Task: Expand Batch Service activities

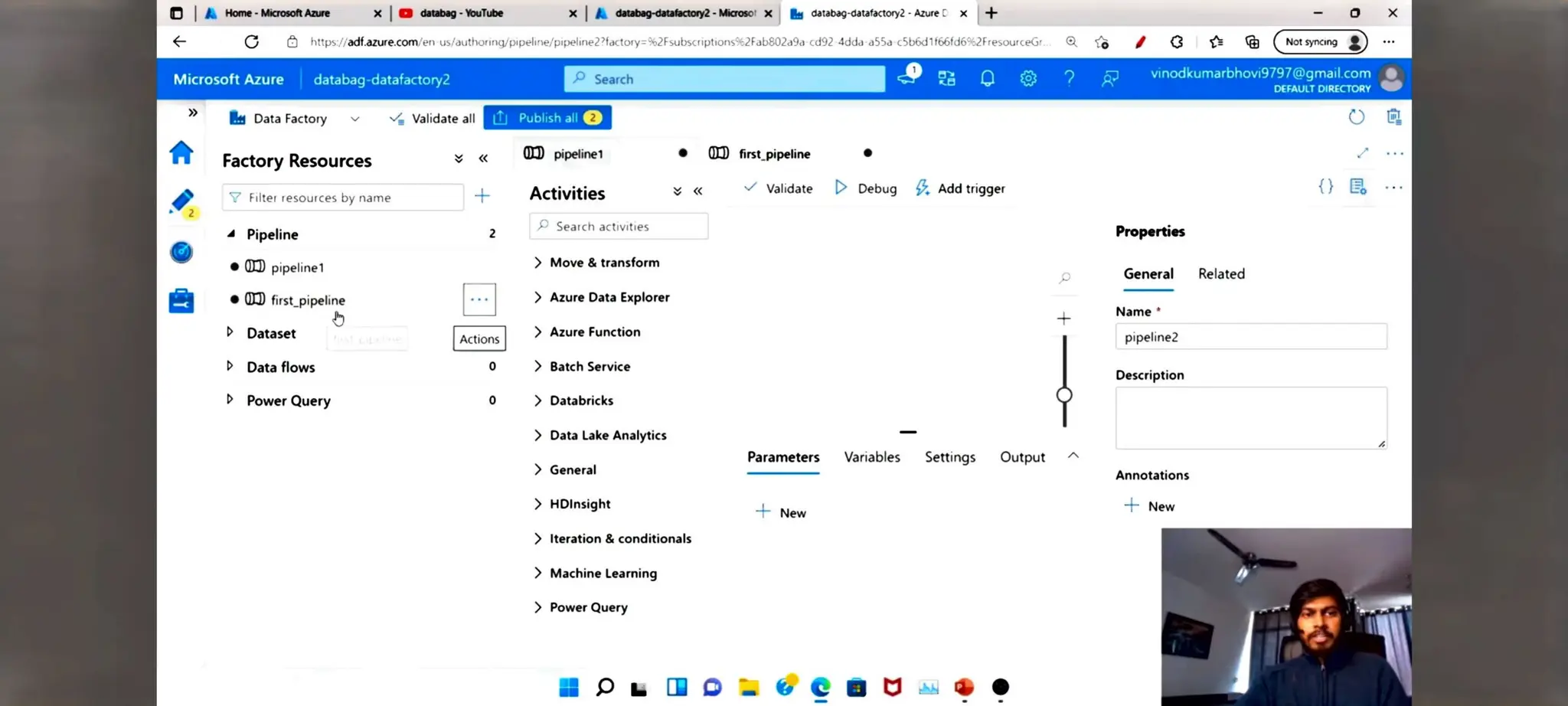Action: (537, 366)
